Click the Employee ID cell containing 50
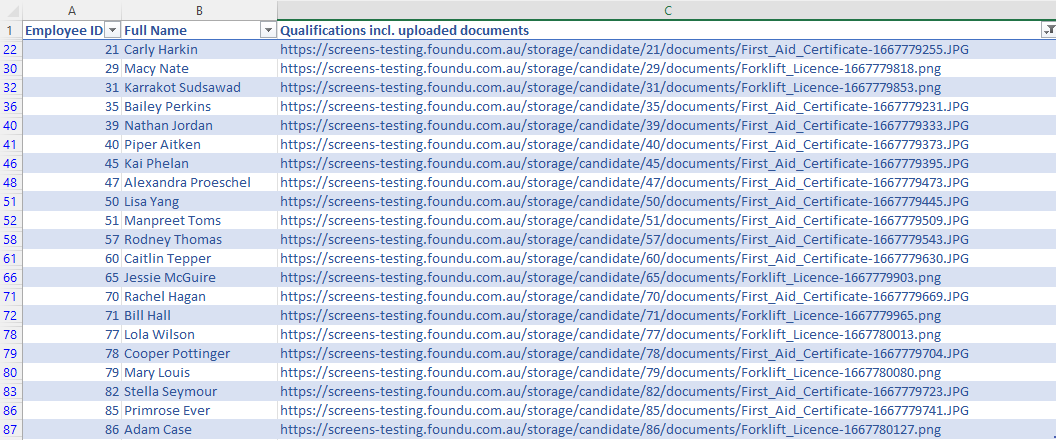Image resolution: width=1056 pixels, height=440 pixels. (71, 201)
